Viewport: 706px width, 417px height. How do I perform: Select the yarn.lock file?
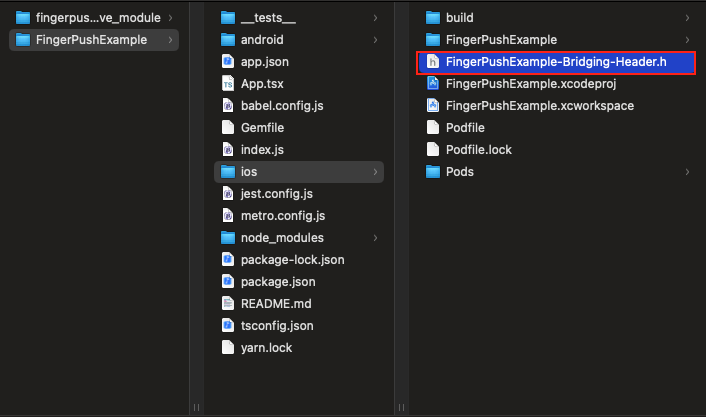[266, 348]
